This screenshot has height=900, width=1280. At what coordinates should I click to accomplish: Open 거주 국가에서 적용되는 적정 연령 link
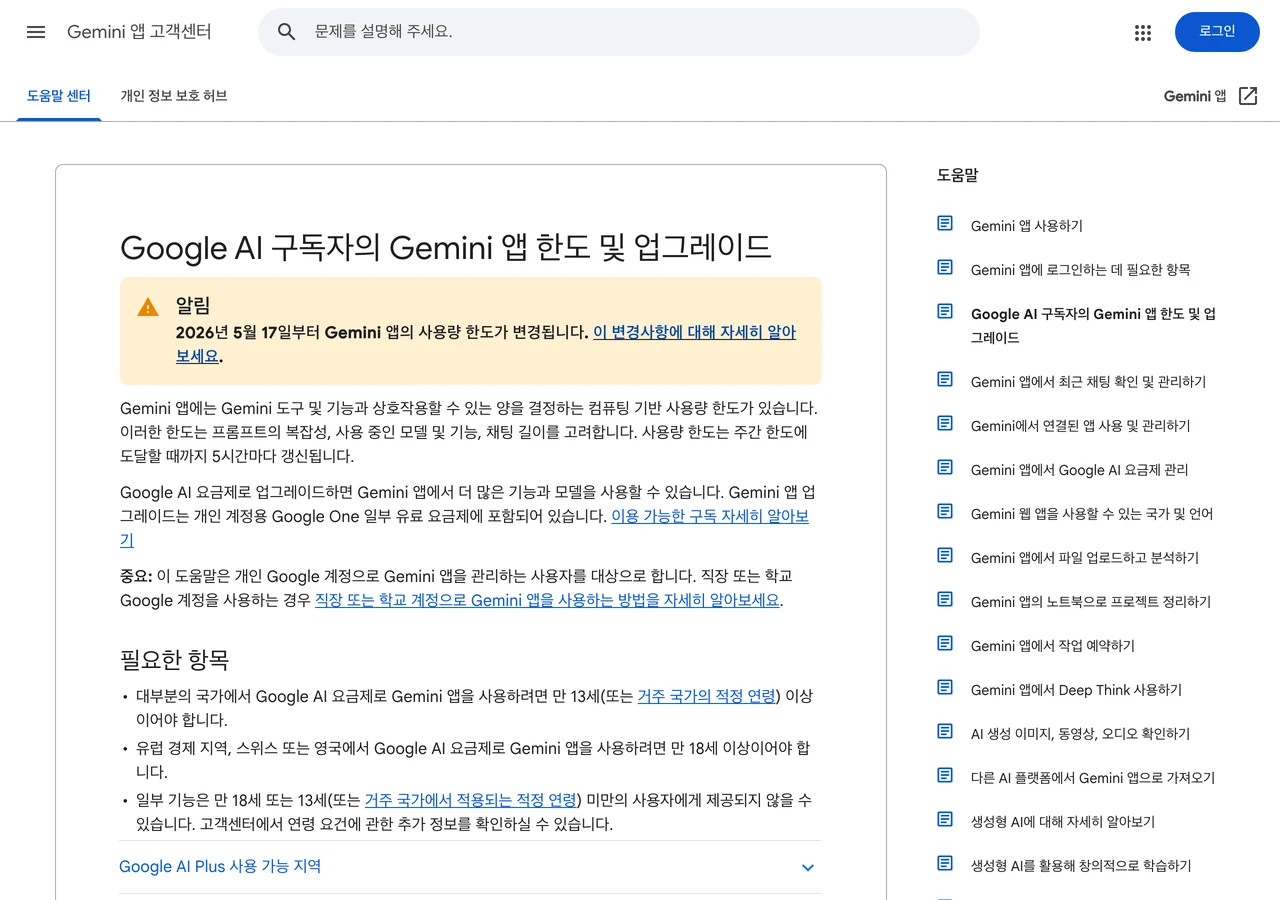click(x=471, y=800)
